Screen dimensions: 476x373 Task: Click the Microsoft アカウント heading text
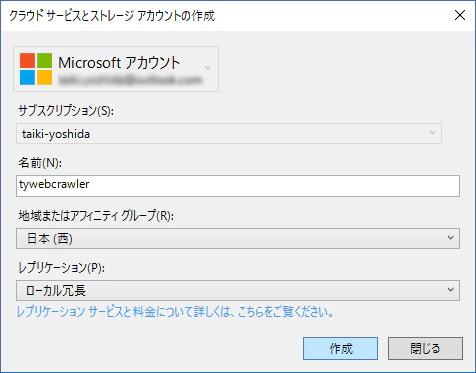point(119,63)
